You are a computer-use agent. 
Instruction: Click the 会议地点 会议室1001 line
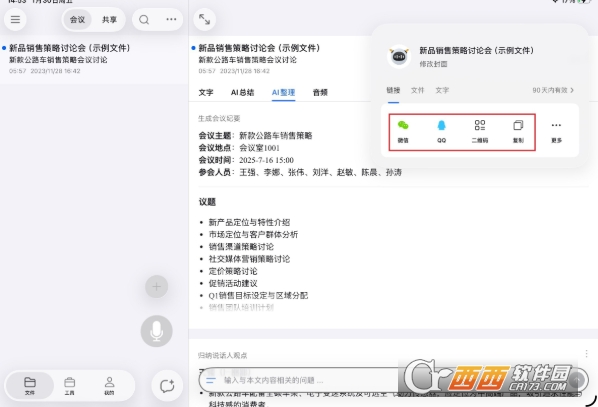coord(239,148)
